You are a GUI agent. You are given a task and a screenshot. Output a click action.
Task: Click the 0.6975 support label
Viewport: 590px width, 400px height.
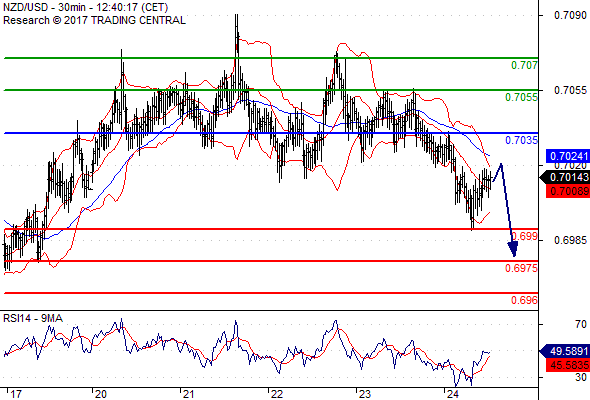point(521,268)
